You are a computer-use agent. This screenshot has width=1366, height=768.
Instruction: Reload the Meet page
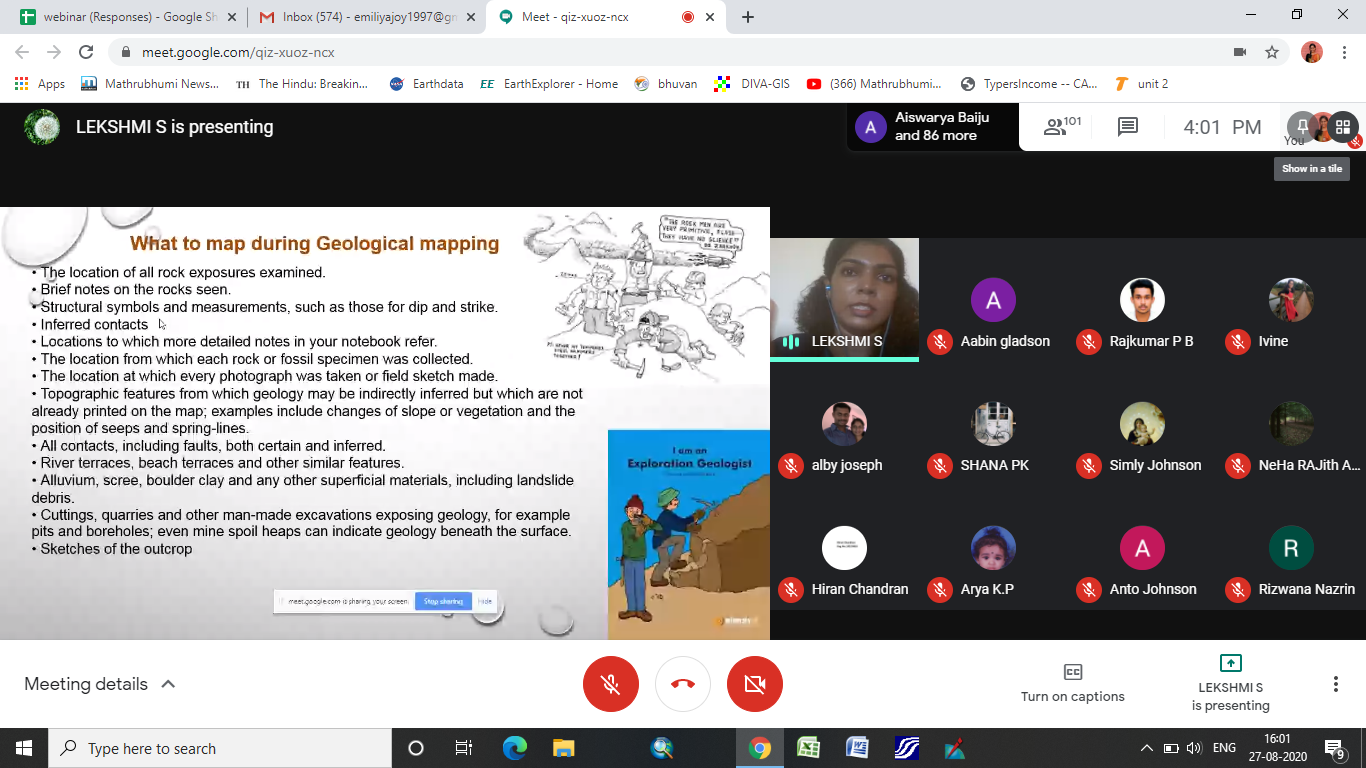(x=86, y=52)
